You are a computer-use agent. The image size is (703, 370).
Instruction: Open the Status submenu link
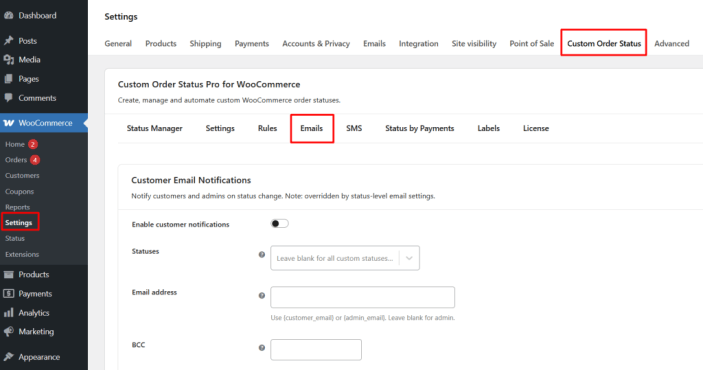(x=15, y=238)
